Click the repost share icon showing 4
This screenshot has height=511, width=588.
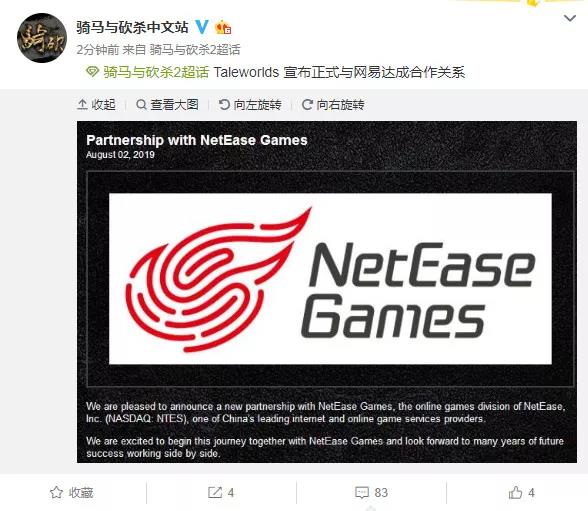point(221,492)
